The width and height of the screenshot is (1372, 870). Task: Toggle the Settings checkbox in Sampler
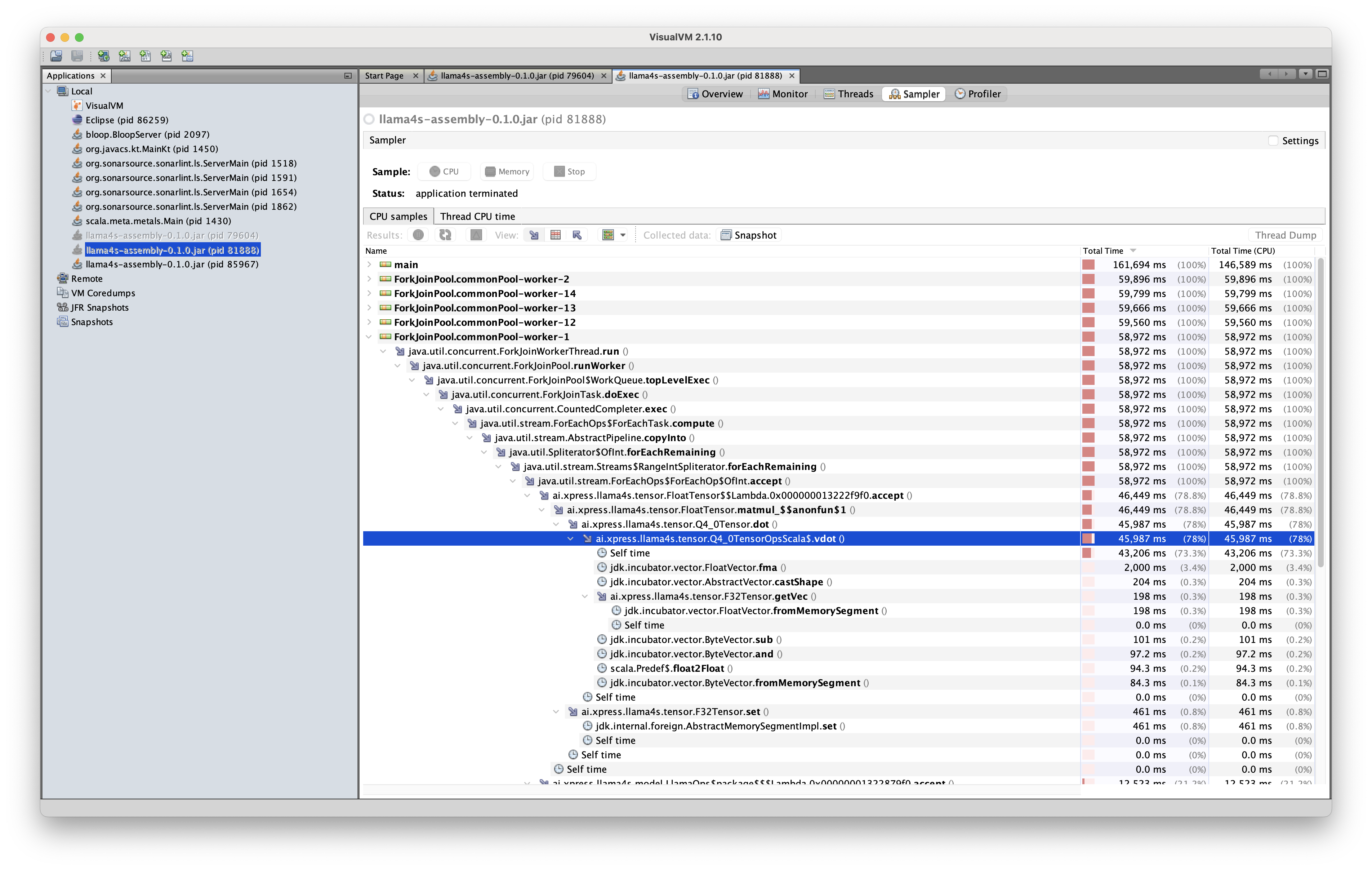(1273, 141)
